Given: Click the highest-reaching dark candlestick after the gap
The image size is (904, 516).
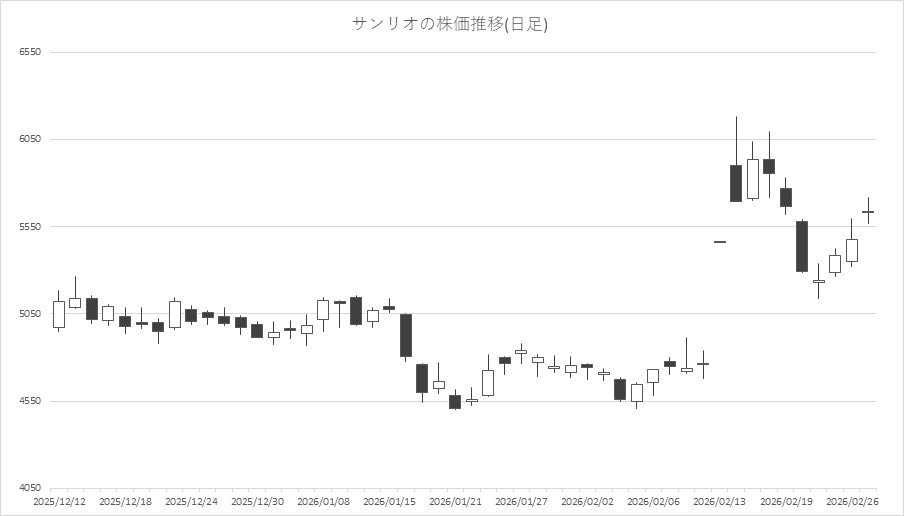Looking at the screenshot, I should pos(736,183).
